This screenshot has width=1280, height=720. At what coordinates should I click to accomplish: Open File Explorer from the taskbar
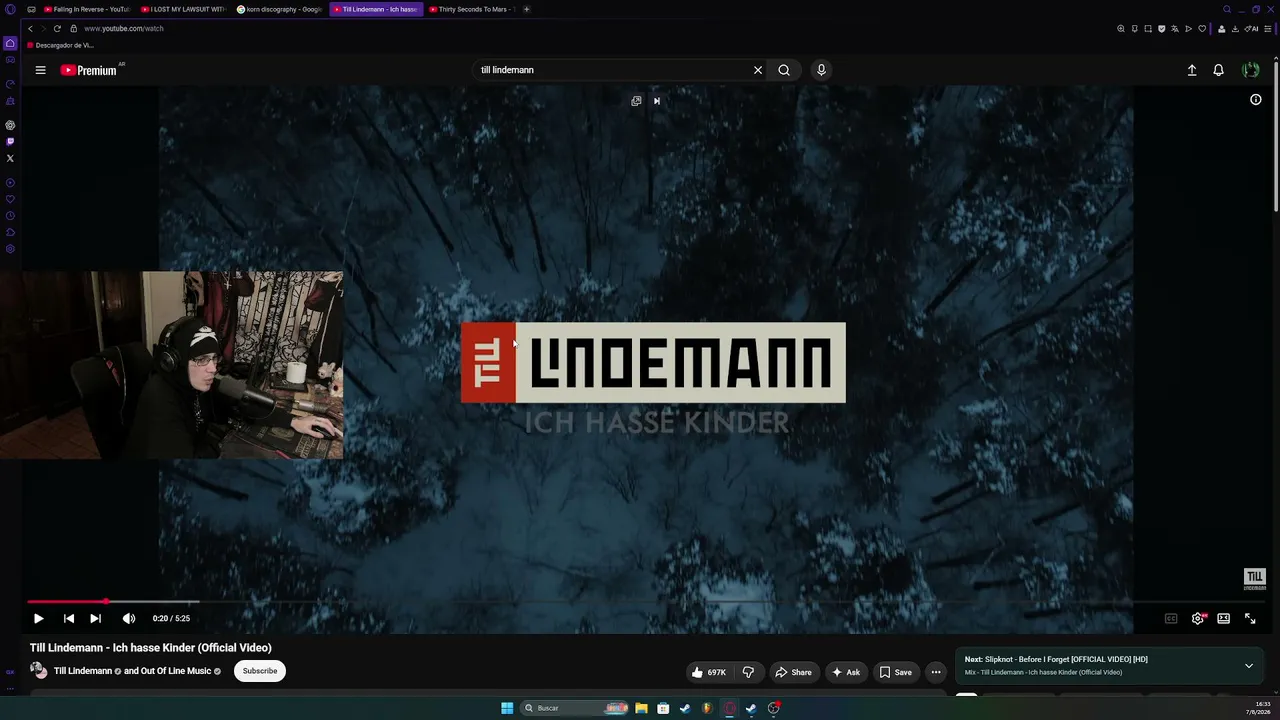pos(641,708)
